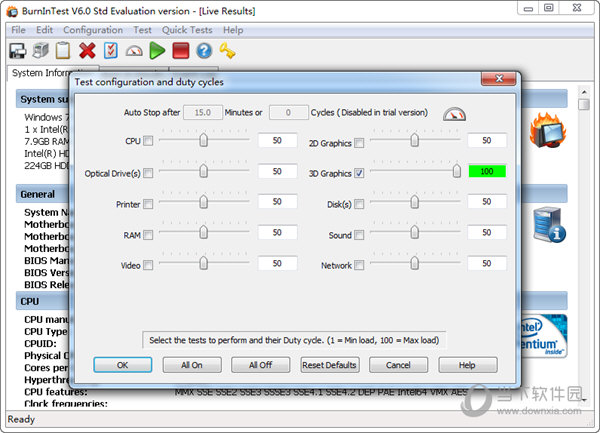Click the CPU duty cycle value field
This screenshot has width=600, height=433.
click(x=277, y=140)
